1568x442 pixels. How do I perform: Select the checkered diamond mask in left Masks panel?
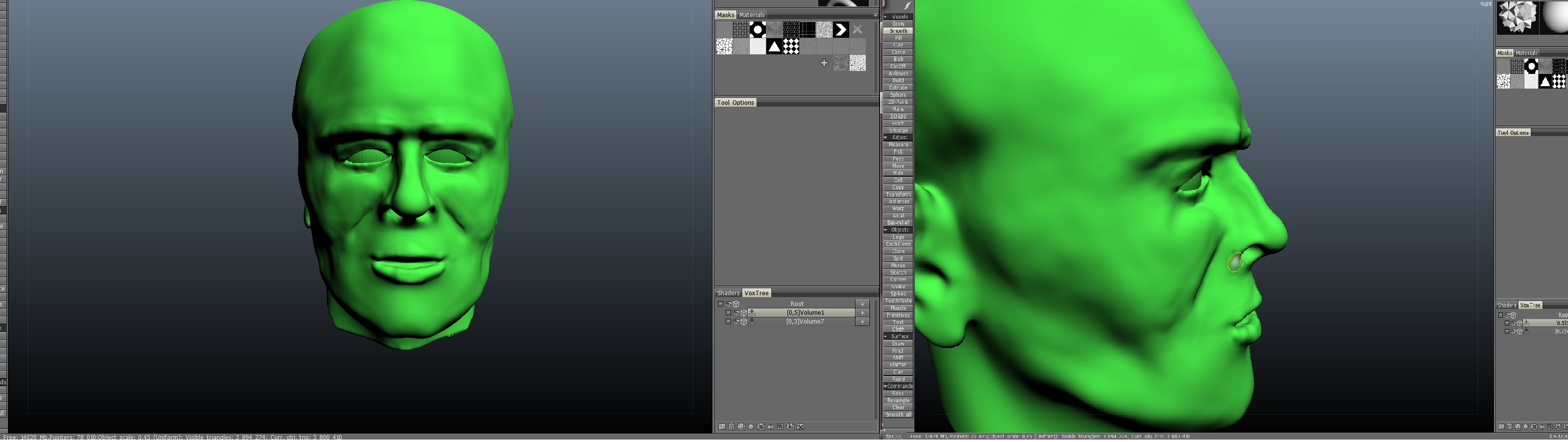[791, 46]
